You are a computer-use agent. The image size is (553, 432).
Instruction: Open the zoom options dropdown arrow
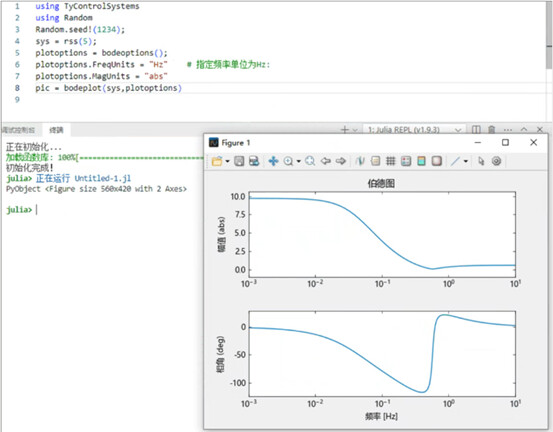[298, 162]
